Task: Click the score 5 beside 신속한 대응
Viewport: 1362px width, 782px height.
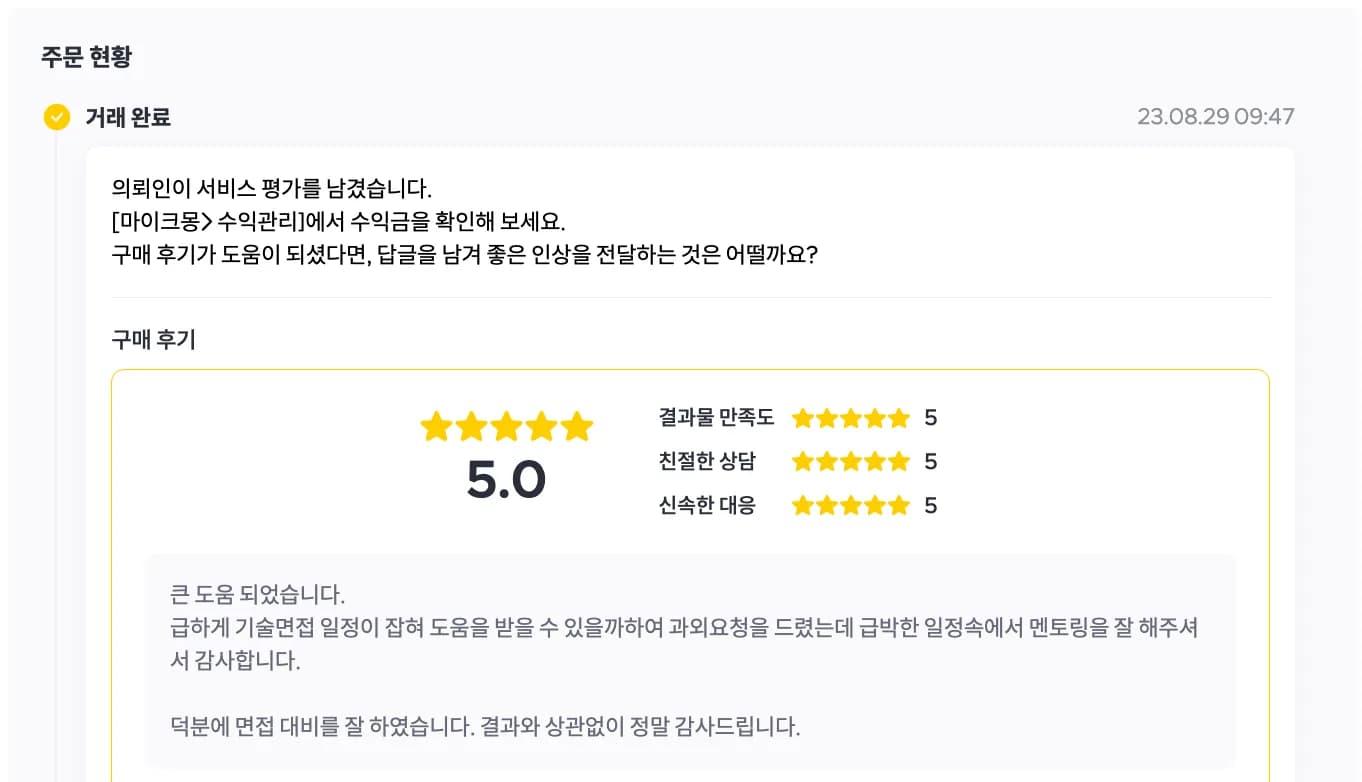Action: [x=931, y=506]
